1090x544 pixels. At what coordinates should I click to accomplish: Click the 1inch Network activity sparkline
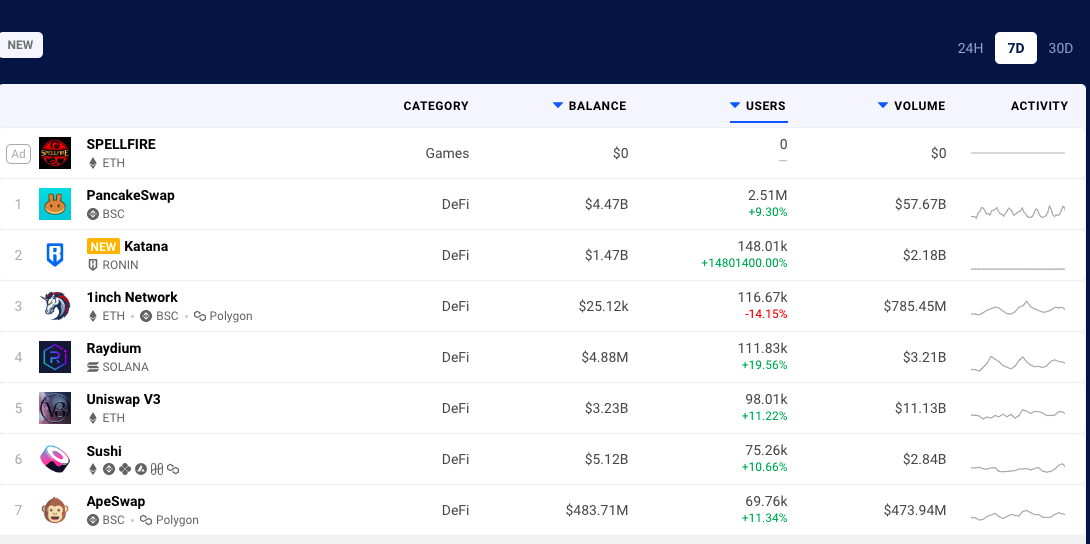click(x=1018, y=308)
